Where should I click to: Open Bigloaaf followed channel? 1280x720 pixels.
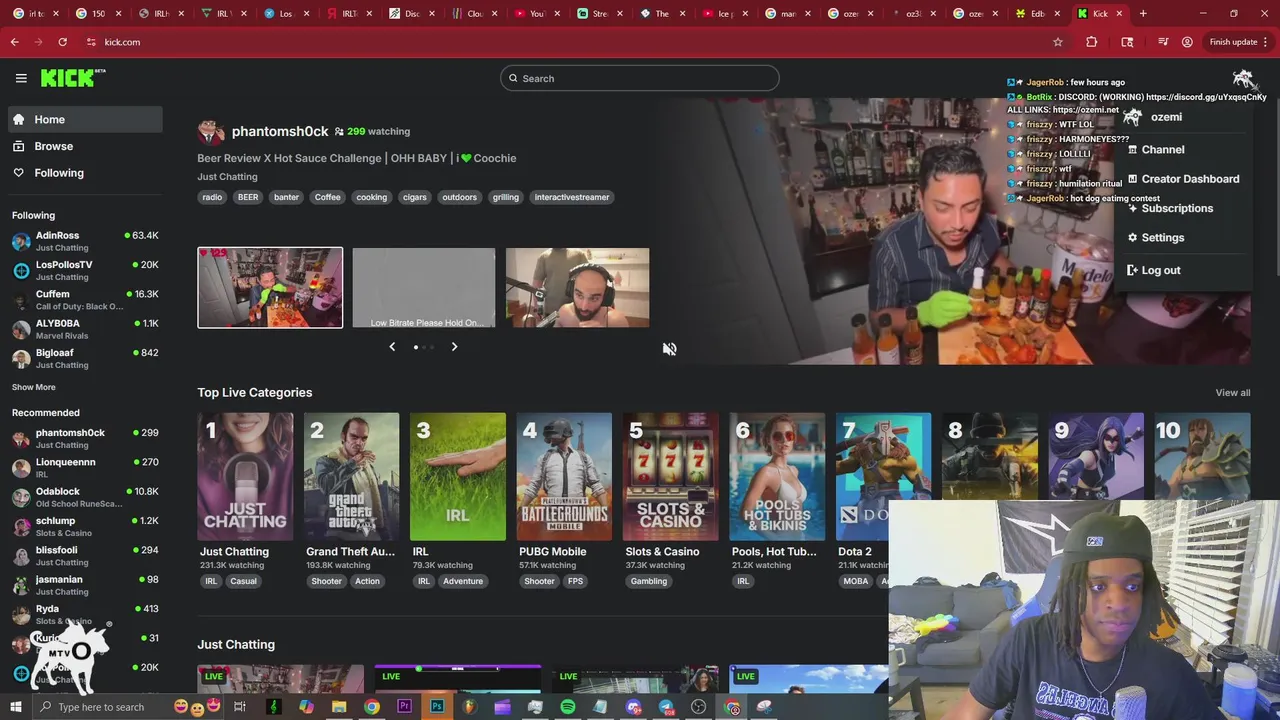(85, 358)
